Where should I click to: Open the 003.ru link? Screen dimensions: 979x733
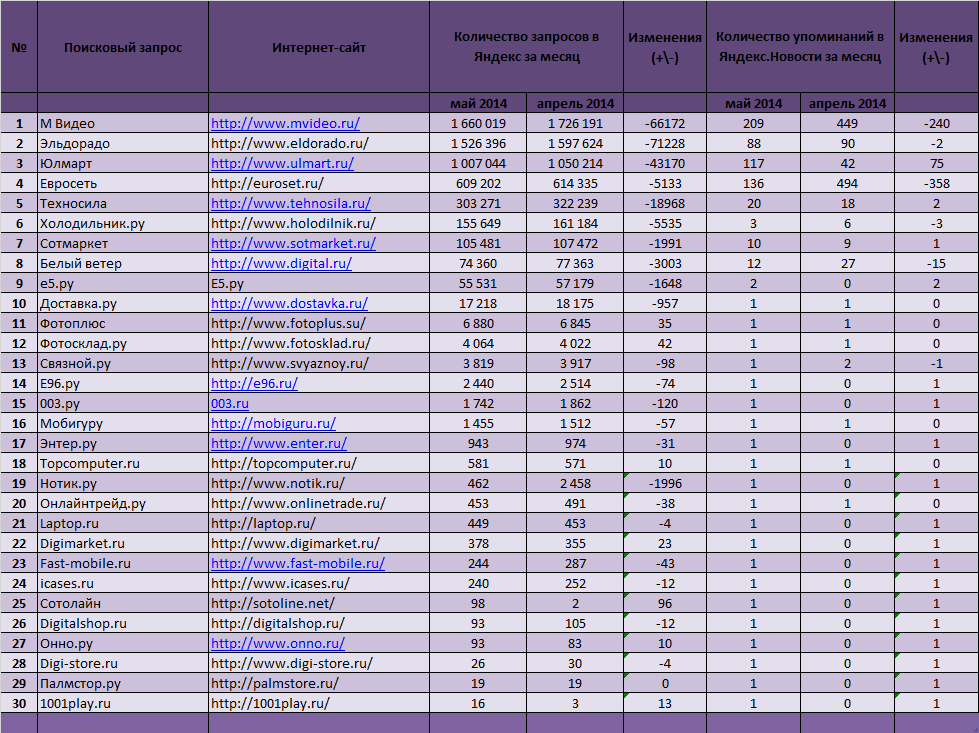tap(230, 404)
